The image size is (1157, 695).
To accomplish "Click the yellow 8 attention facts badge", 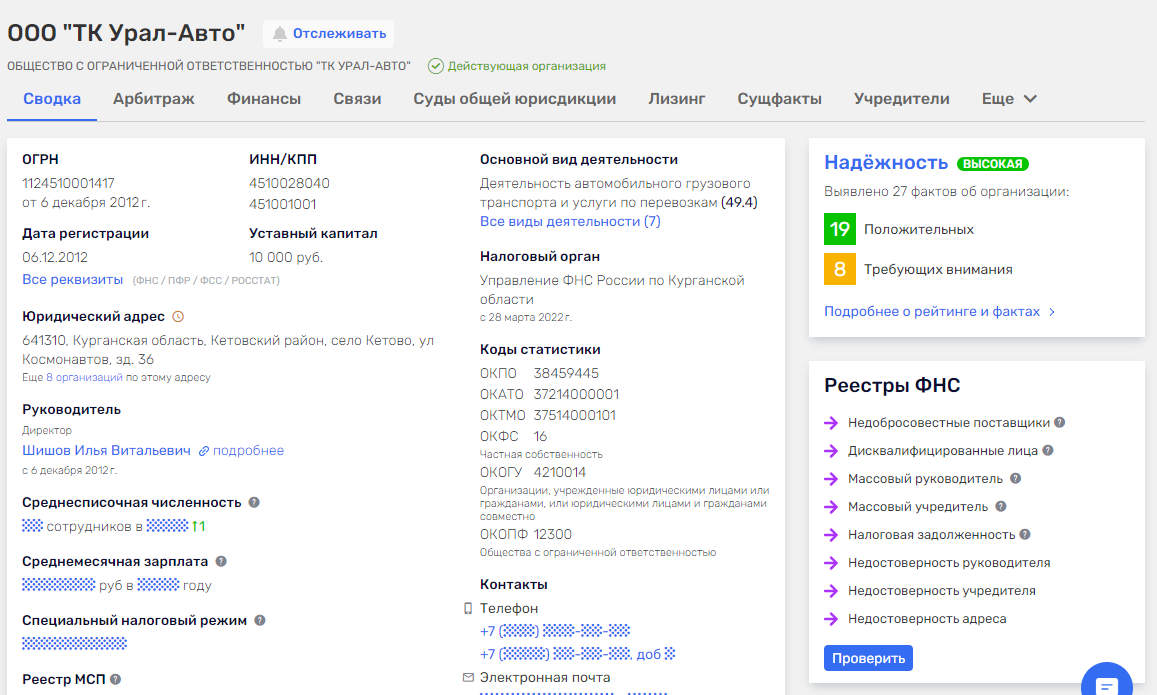I will click(x=840, y=269).
